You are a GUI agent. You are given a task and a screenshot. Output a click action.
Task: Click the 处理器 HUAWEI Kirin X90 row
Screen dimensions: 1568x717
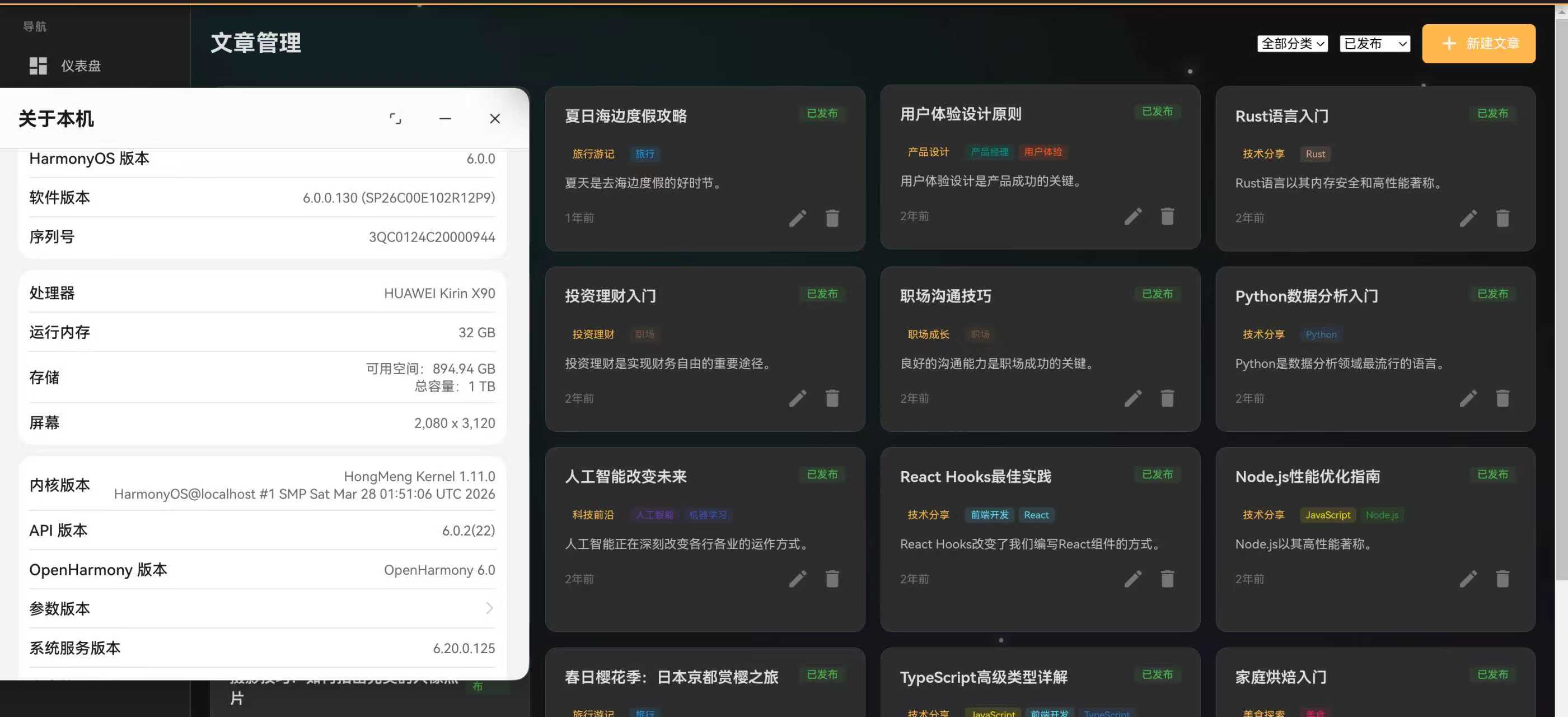[x=262, y=293]
